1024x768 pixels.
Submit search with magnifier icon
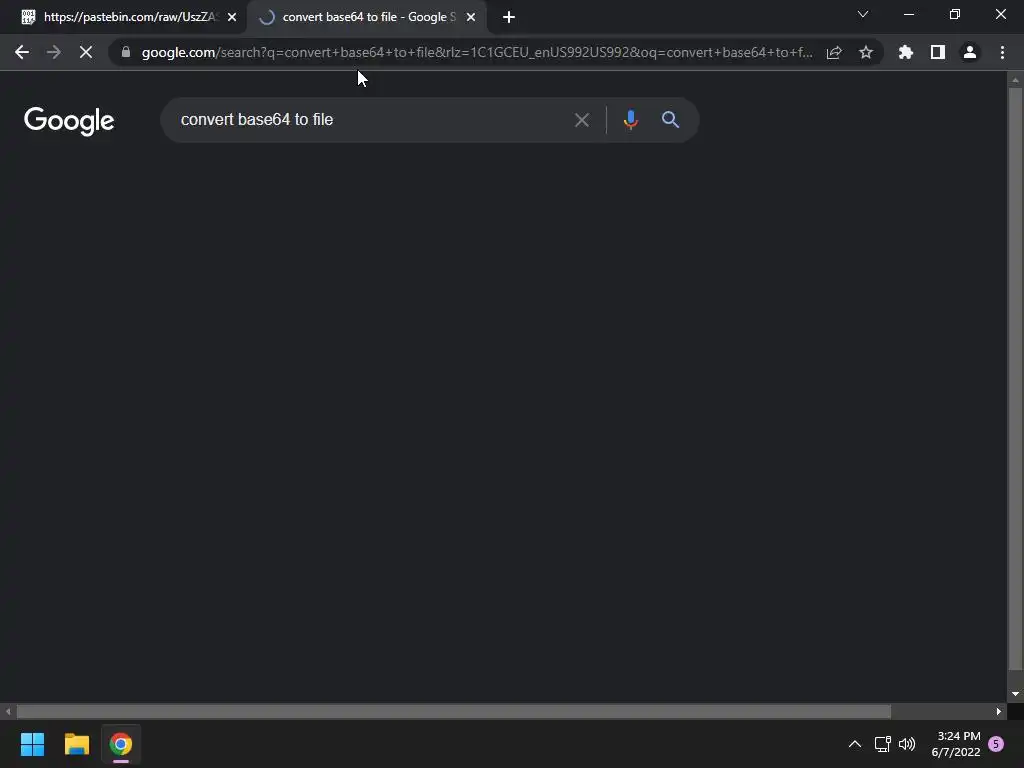pos(670,120)
